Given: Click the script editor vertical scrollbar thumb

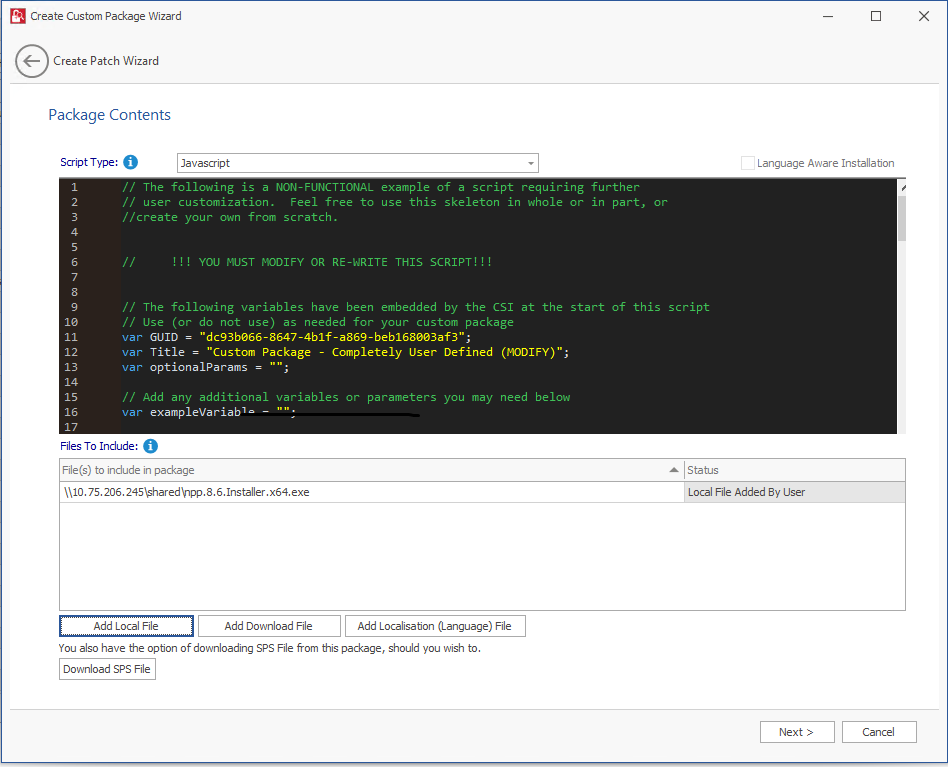Looking at the screenshot, I should 901,218.
